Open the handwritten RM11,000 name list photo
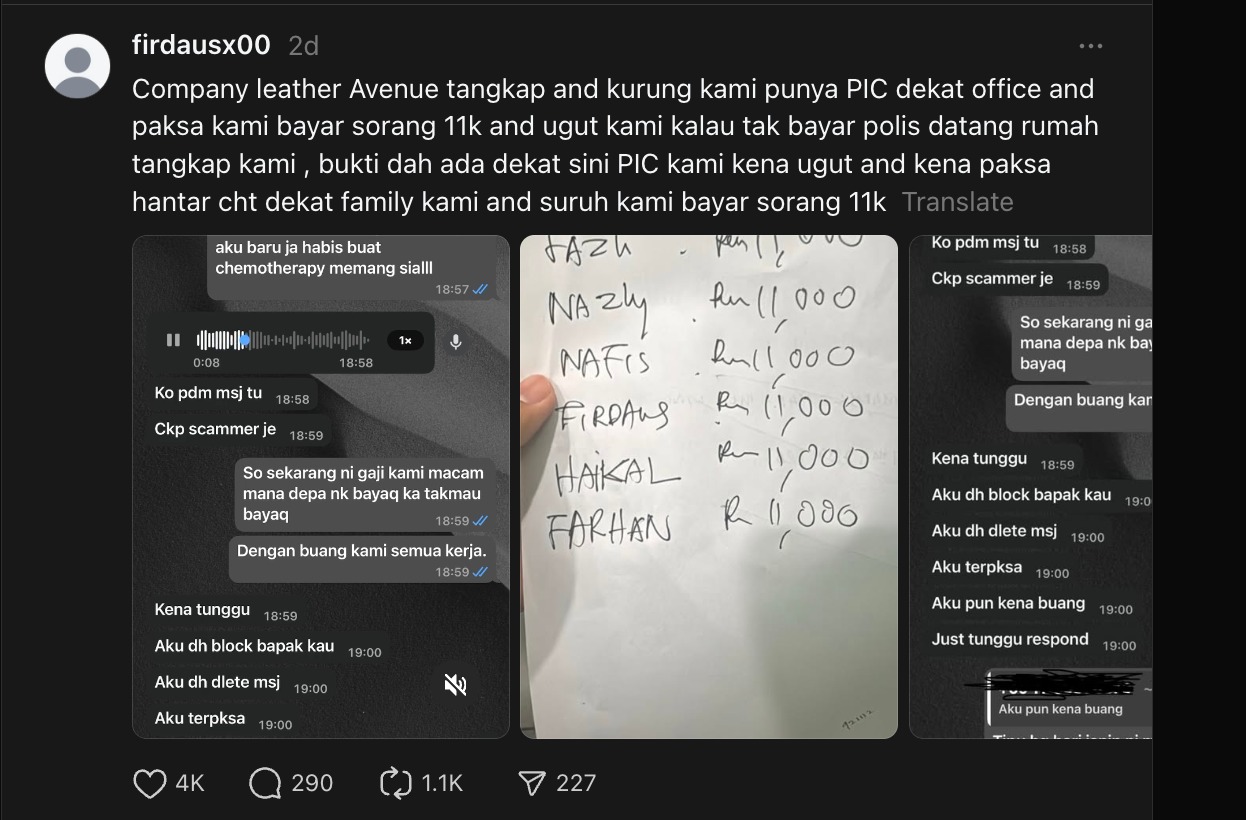The image size is (1246, 820). click(x=709, y=487)
